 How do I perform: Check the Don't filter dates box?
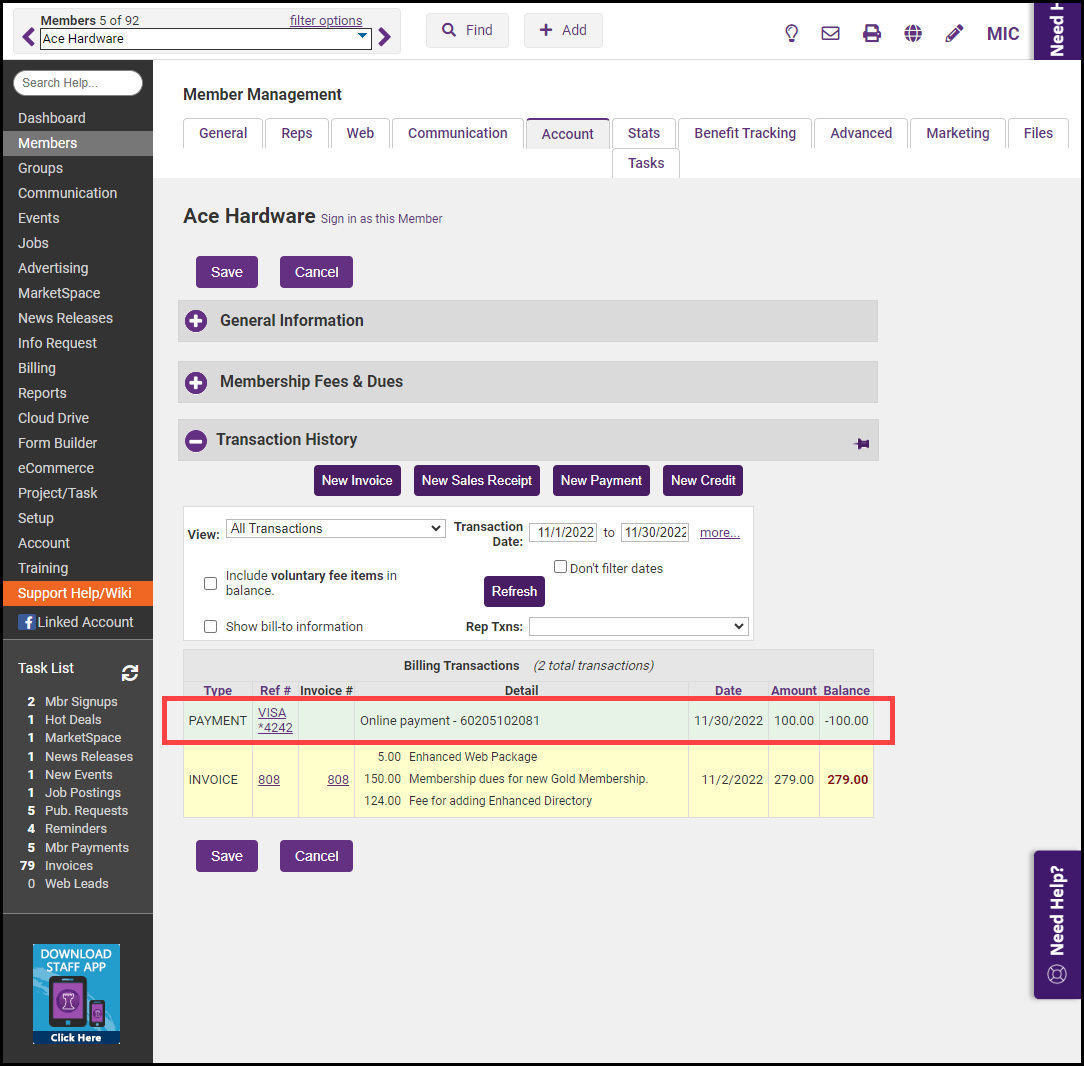(560, 567)
